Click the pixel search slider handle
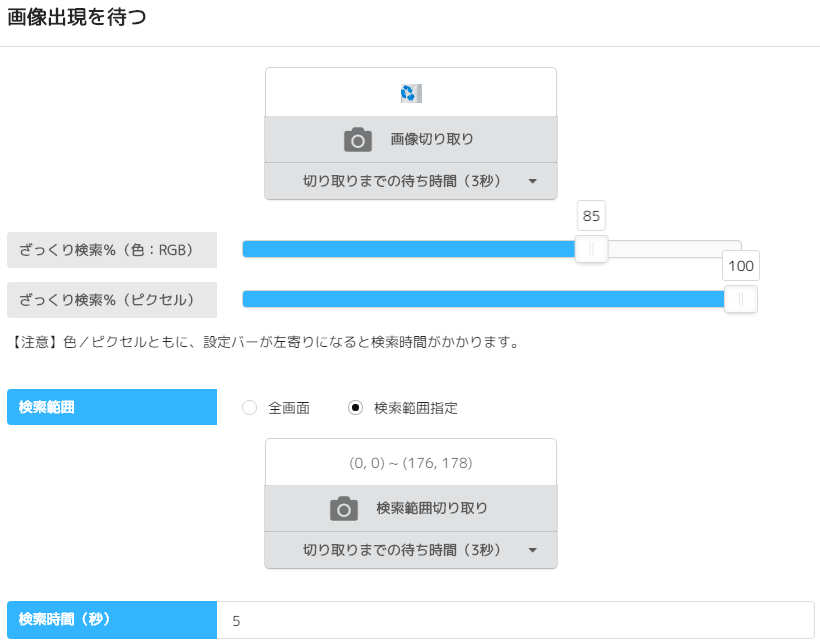Viewport: 820px width, 643px height. (740, 299)
